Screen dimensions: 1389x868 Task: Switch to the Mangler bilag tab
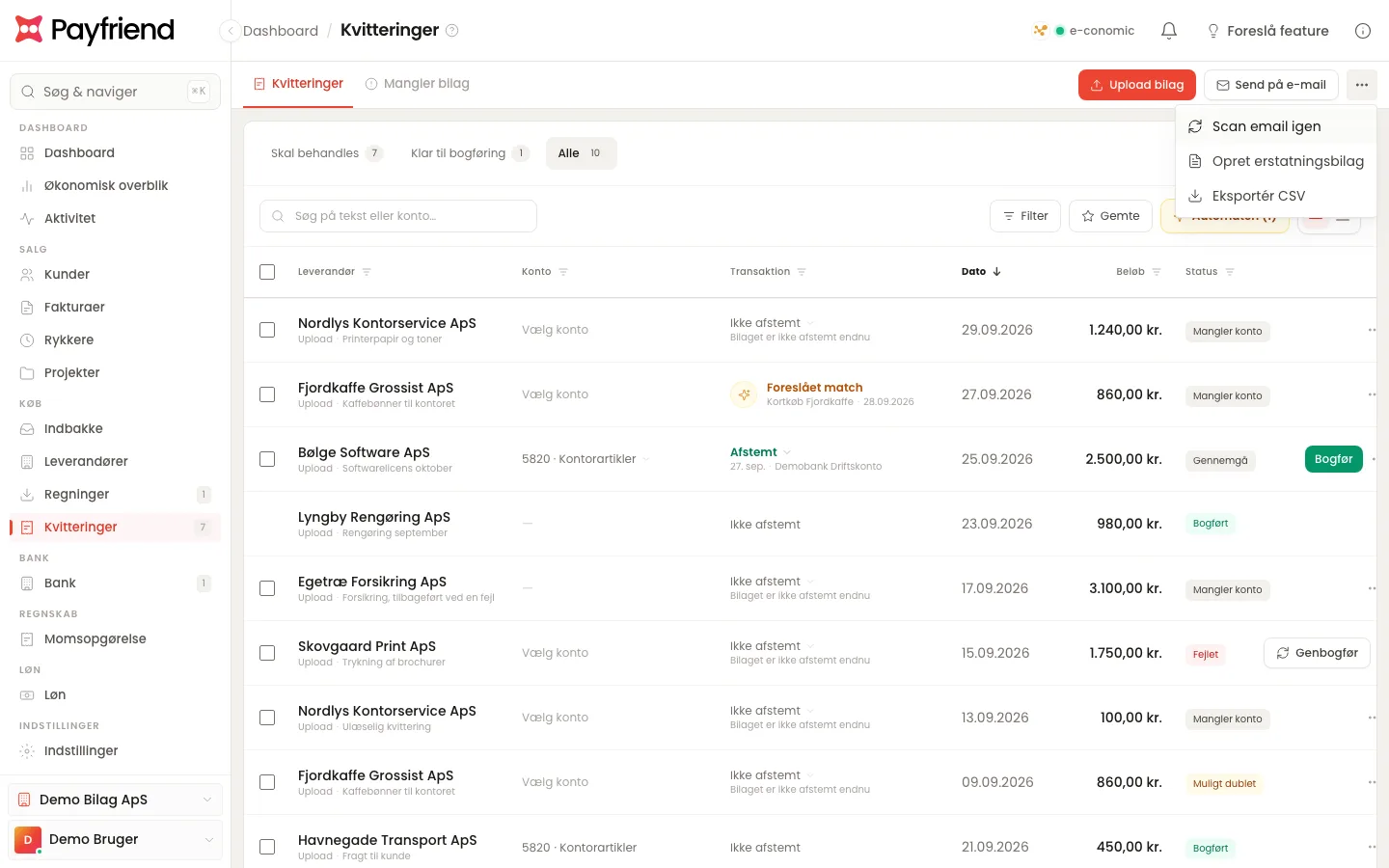pos(417,84)
